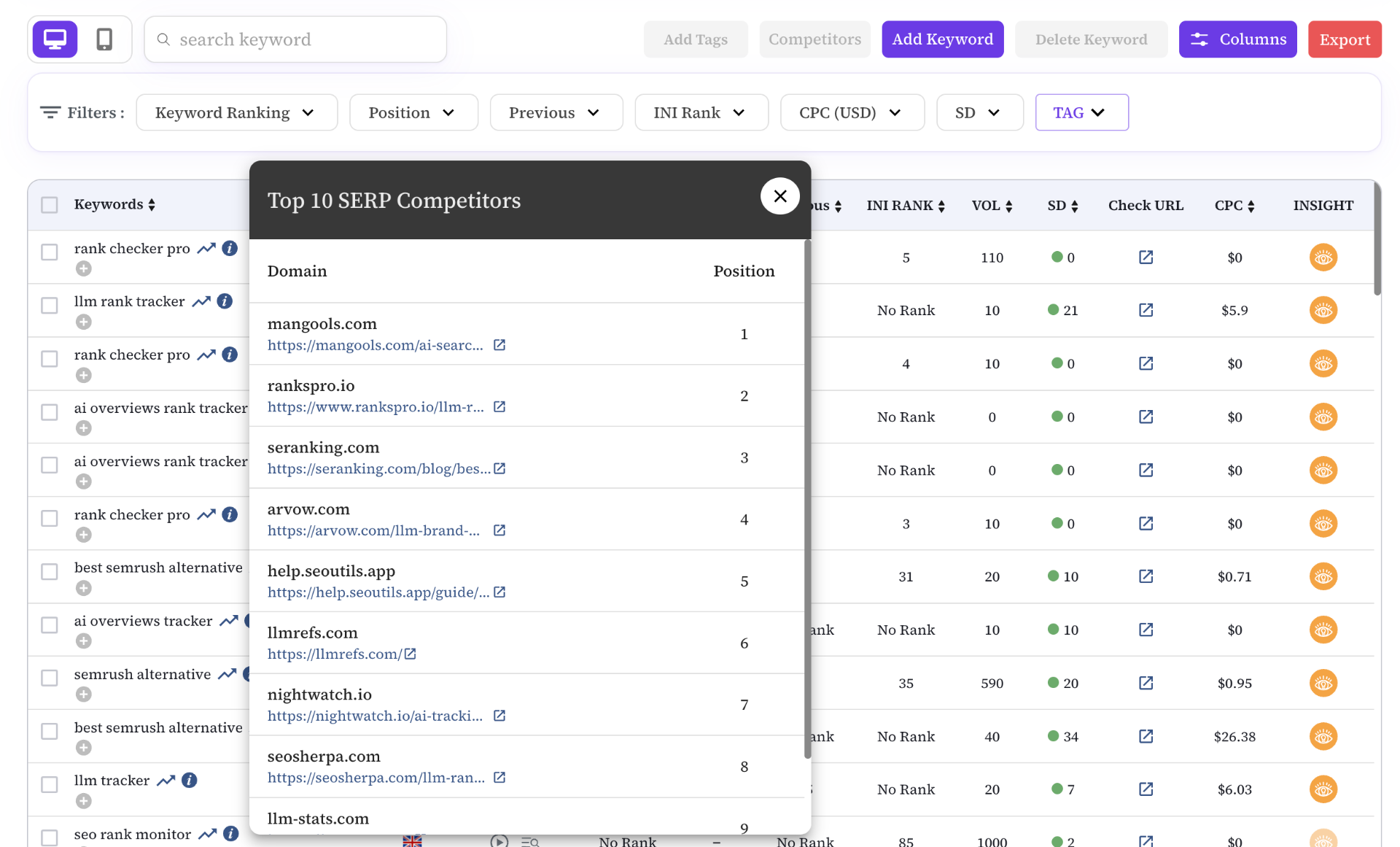
Task: Open external link for seranking.com URL
Action: coord(499,468)
